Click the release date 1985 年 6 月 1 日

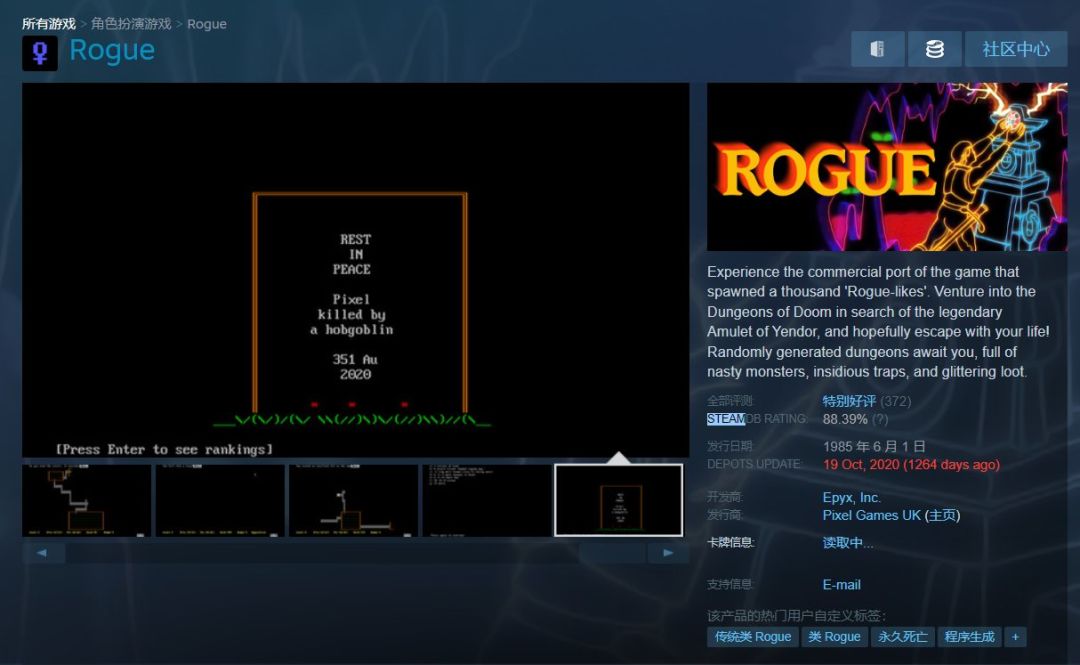(874, 447)
